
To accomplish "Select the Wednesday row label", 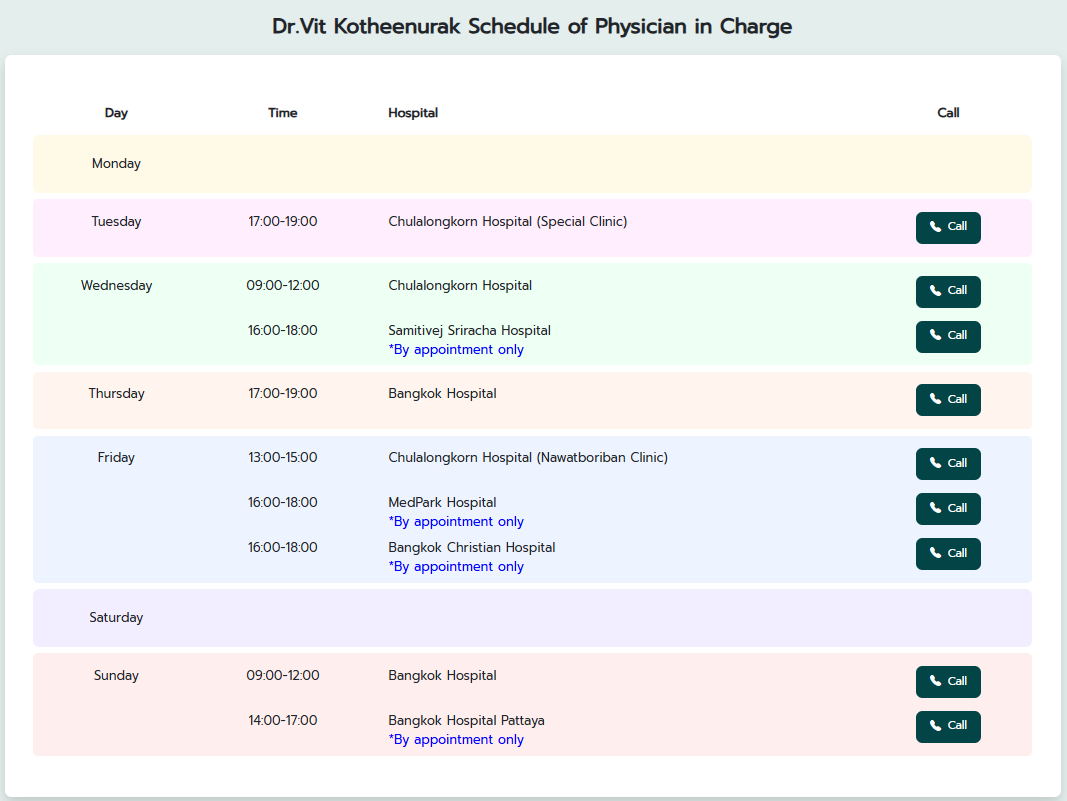I will click(116, 285).
